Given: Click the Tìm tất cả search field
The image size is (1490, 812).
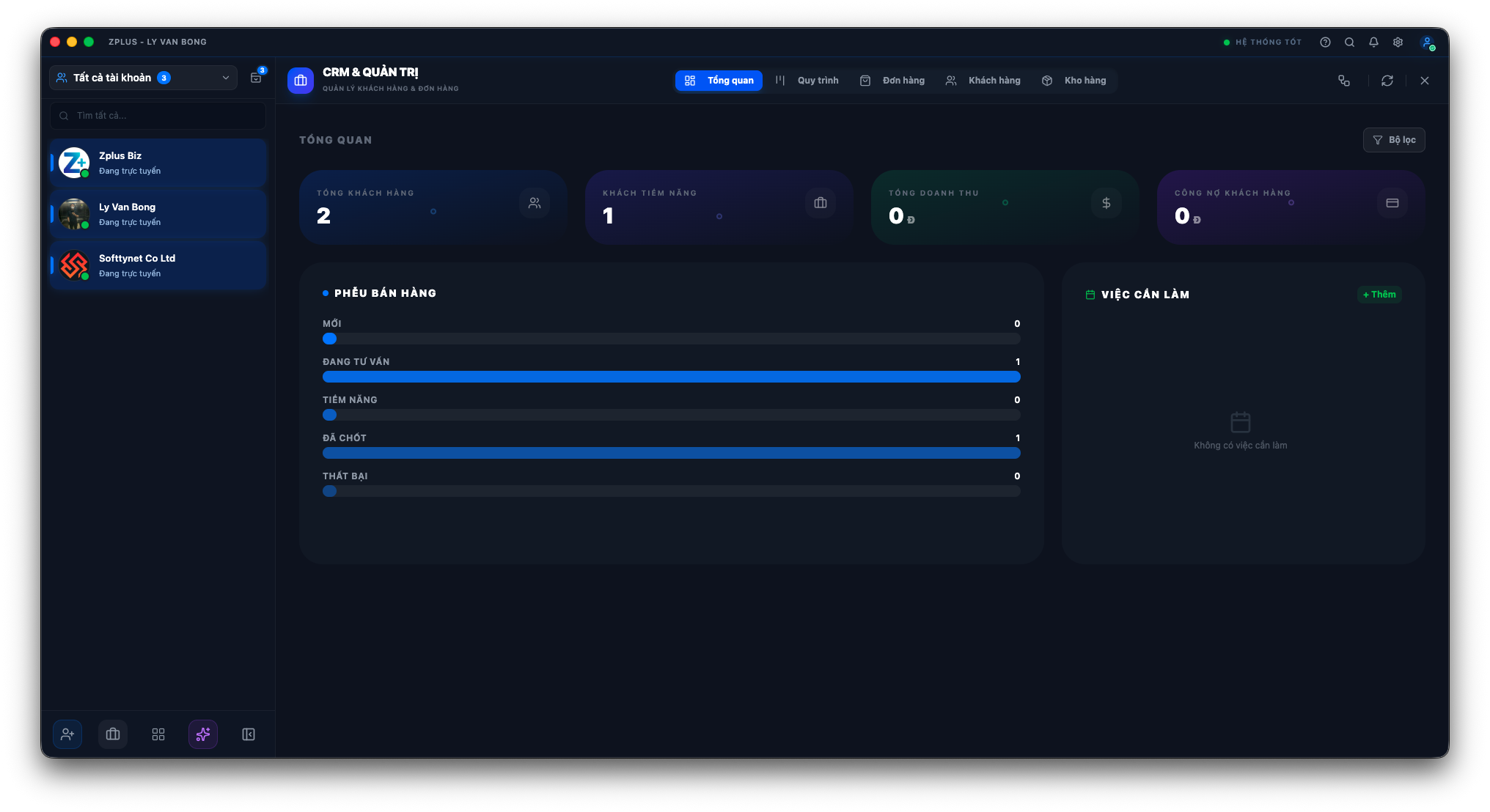Looking at the screenshot, I should 157,116.
